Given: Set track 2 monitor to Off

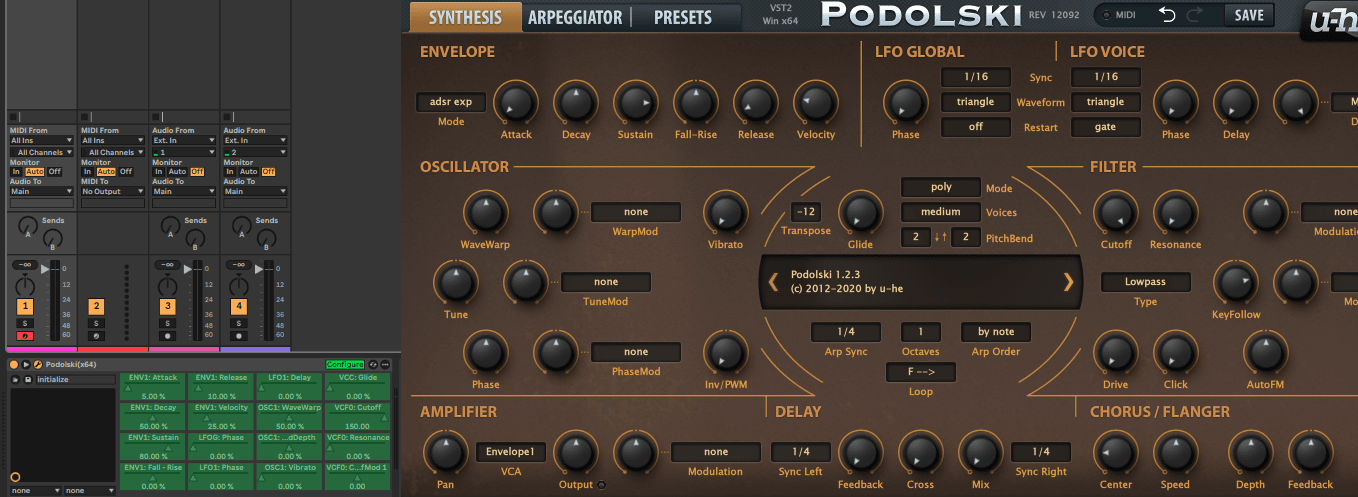Looking at the screenshot, I should tap(125, 172).
